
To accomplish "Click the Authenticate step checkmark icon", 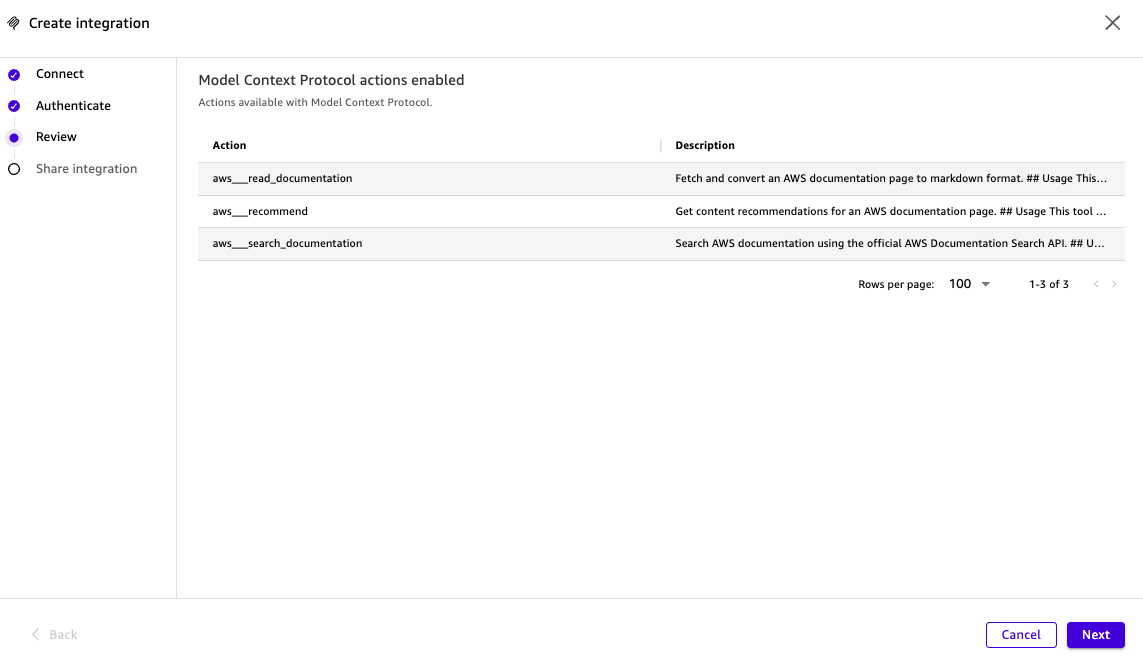I will pos(14,106).
